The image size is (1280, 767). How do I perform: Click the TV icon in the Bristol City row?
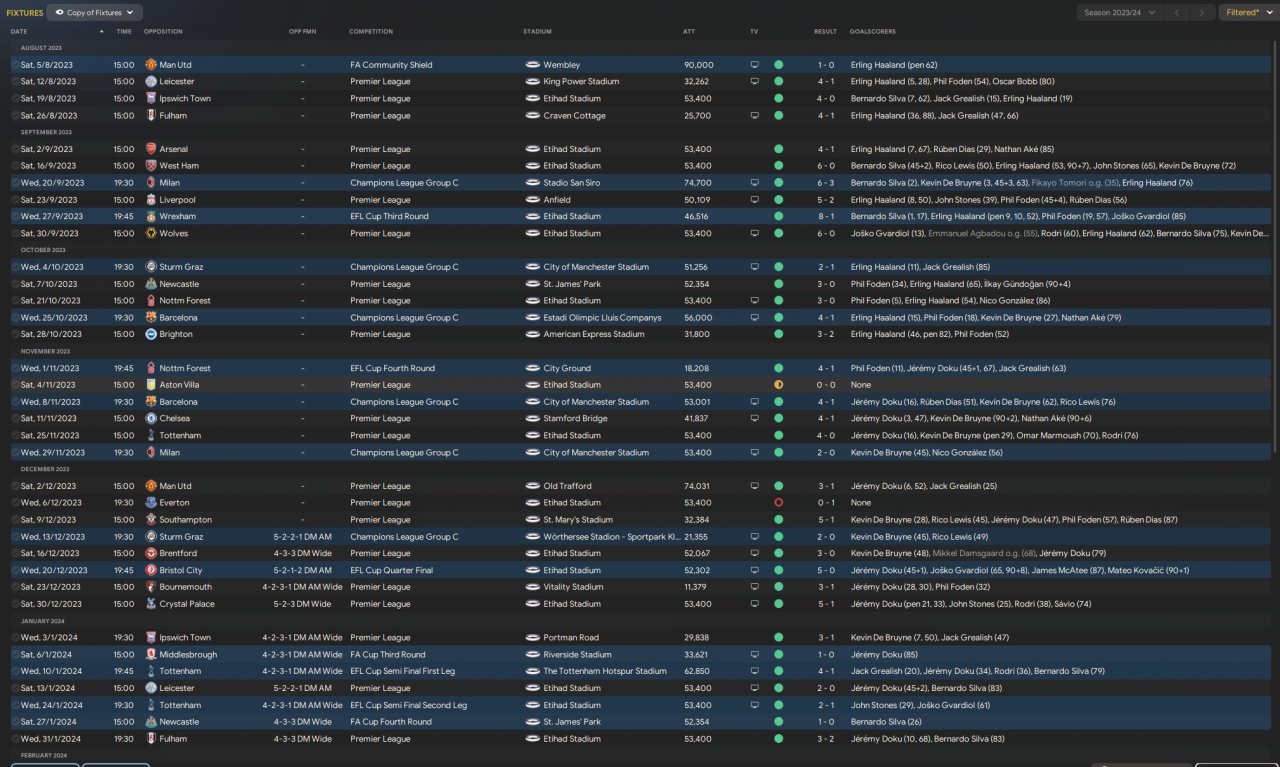click(754, 570)
